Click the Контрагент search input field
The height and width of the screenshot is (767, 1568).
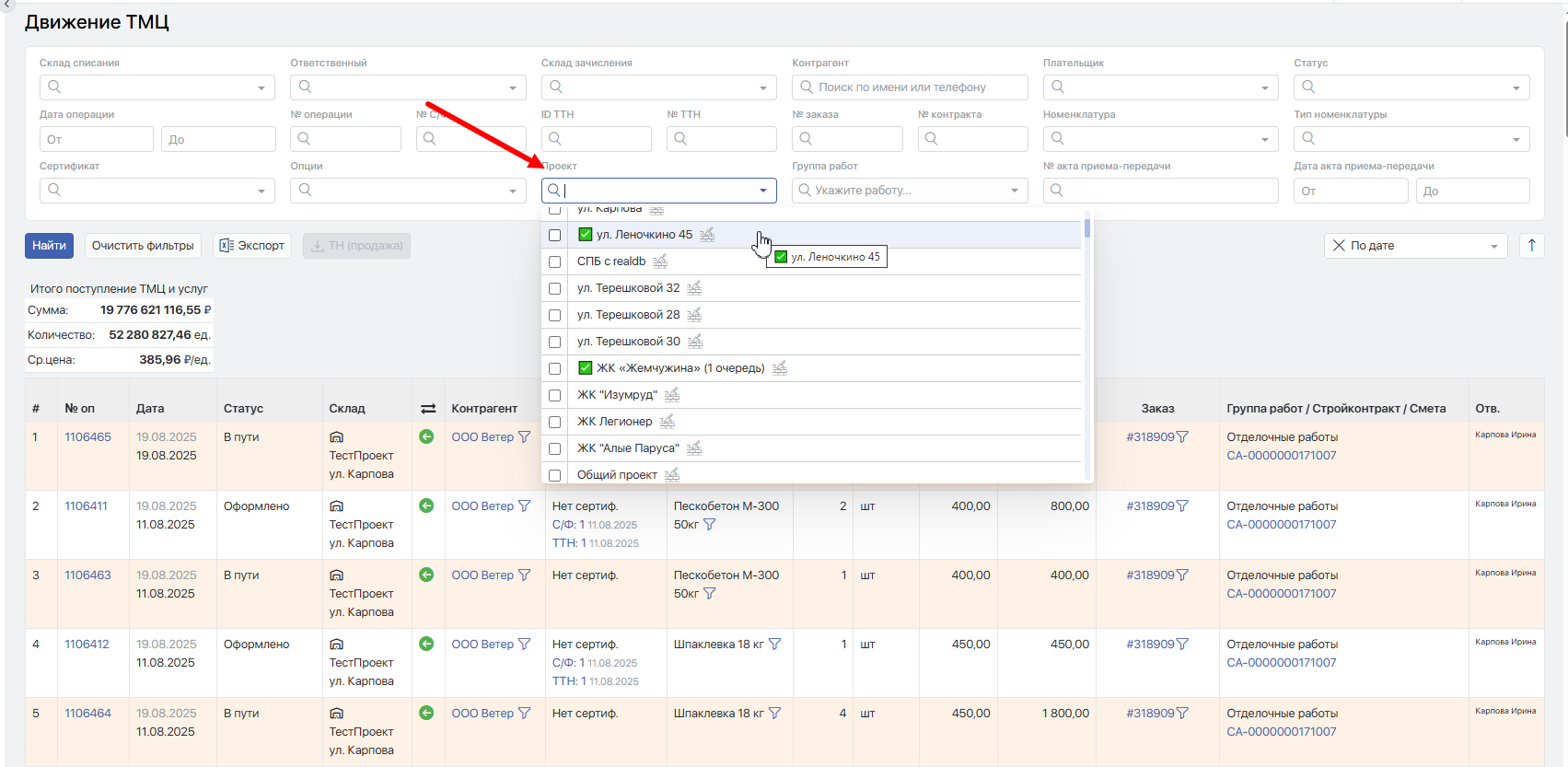910,87
